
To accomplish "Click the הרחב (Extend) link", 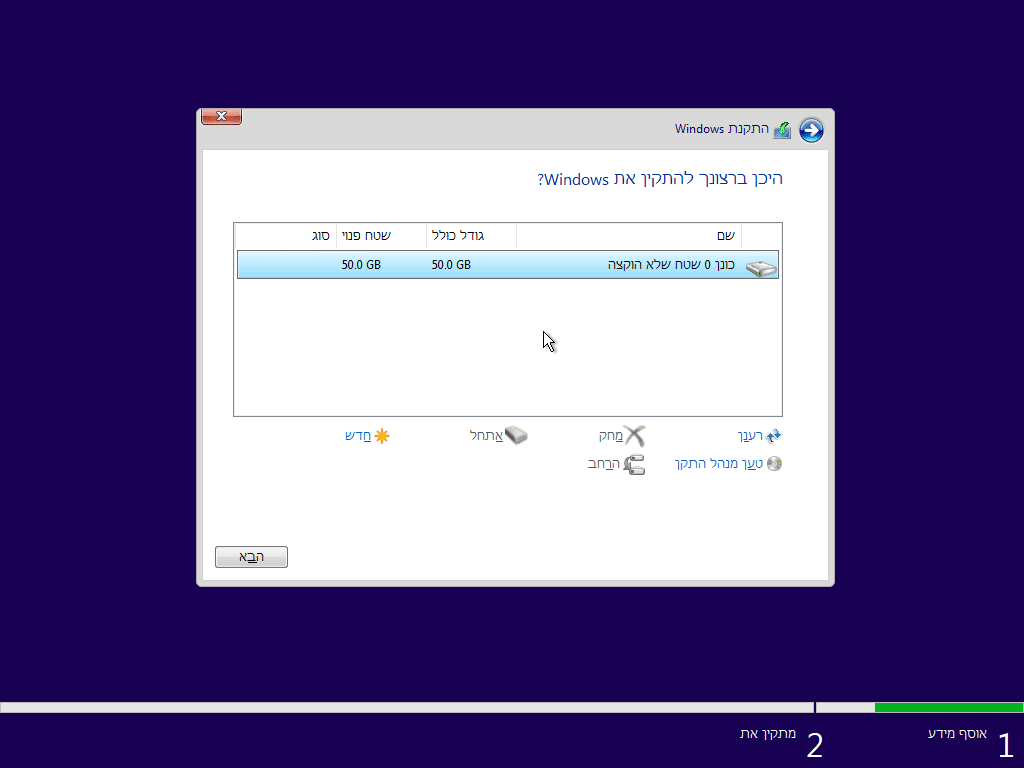I will pos(605,464).
